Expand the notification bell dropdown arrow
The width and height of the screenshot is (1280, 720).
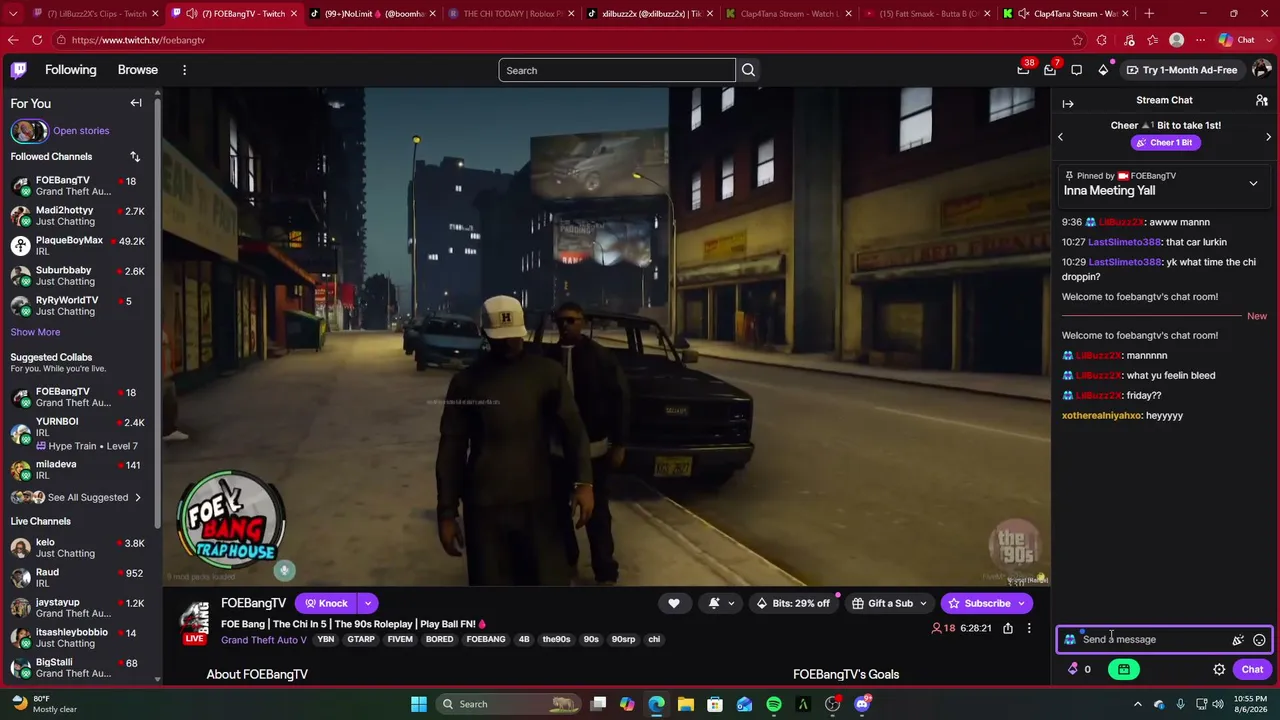tap(731, 603)
